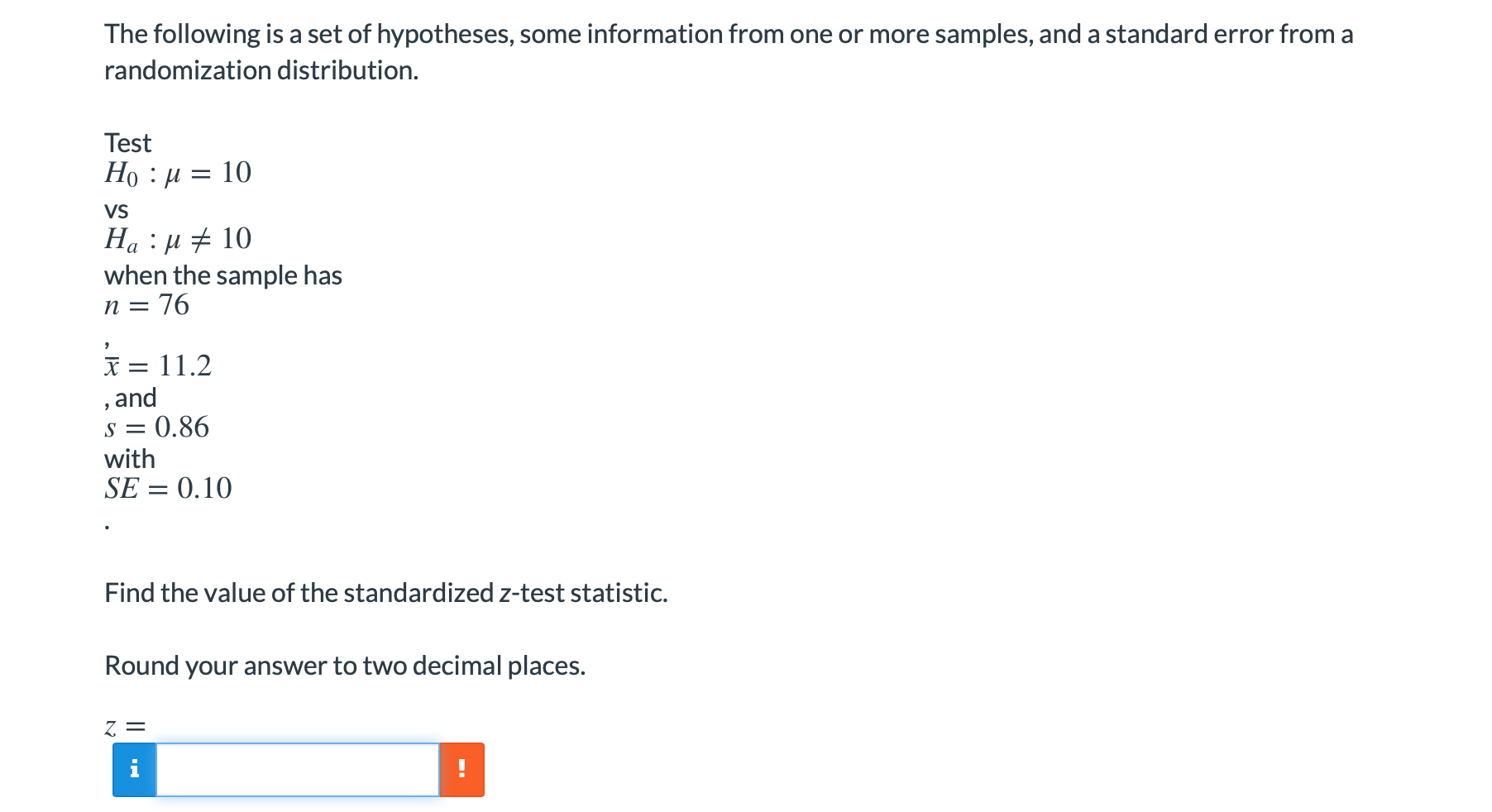Open the warning indicator next to the answer field
The image size is (1492, 812).
[x=461, y=767]
